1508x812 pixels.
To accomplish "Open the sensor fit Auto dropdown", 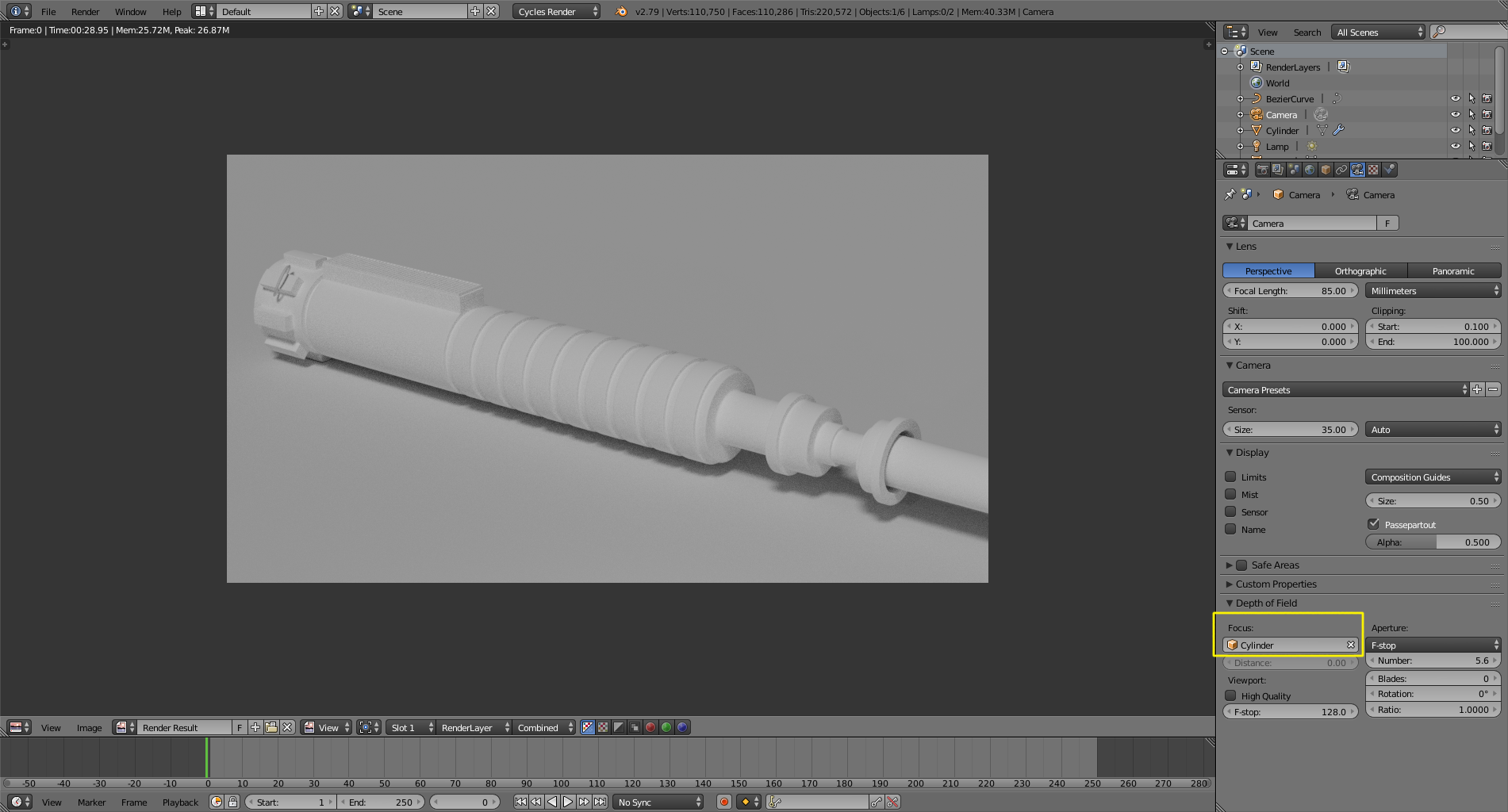I will click(x=1433, y=429).
